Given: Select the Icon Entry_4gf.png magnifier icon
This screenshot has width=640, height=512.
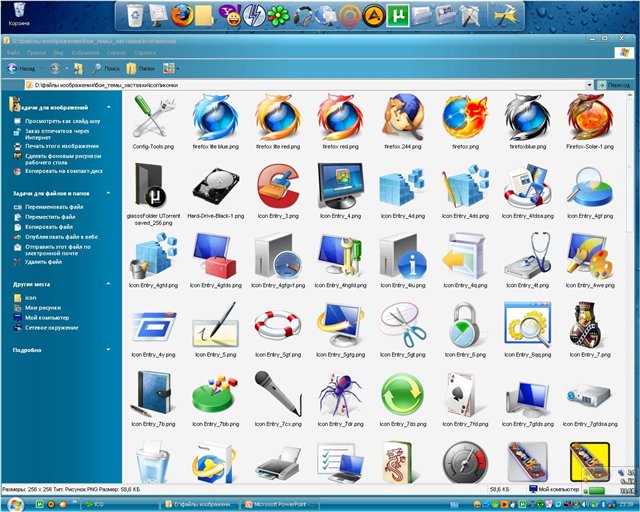Looking at the screenshot, I should click(590, 187).
